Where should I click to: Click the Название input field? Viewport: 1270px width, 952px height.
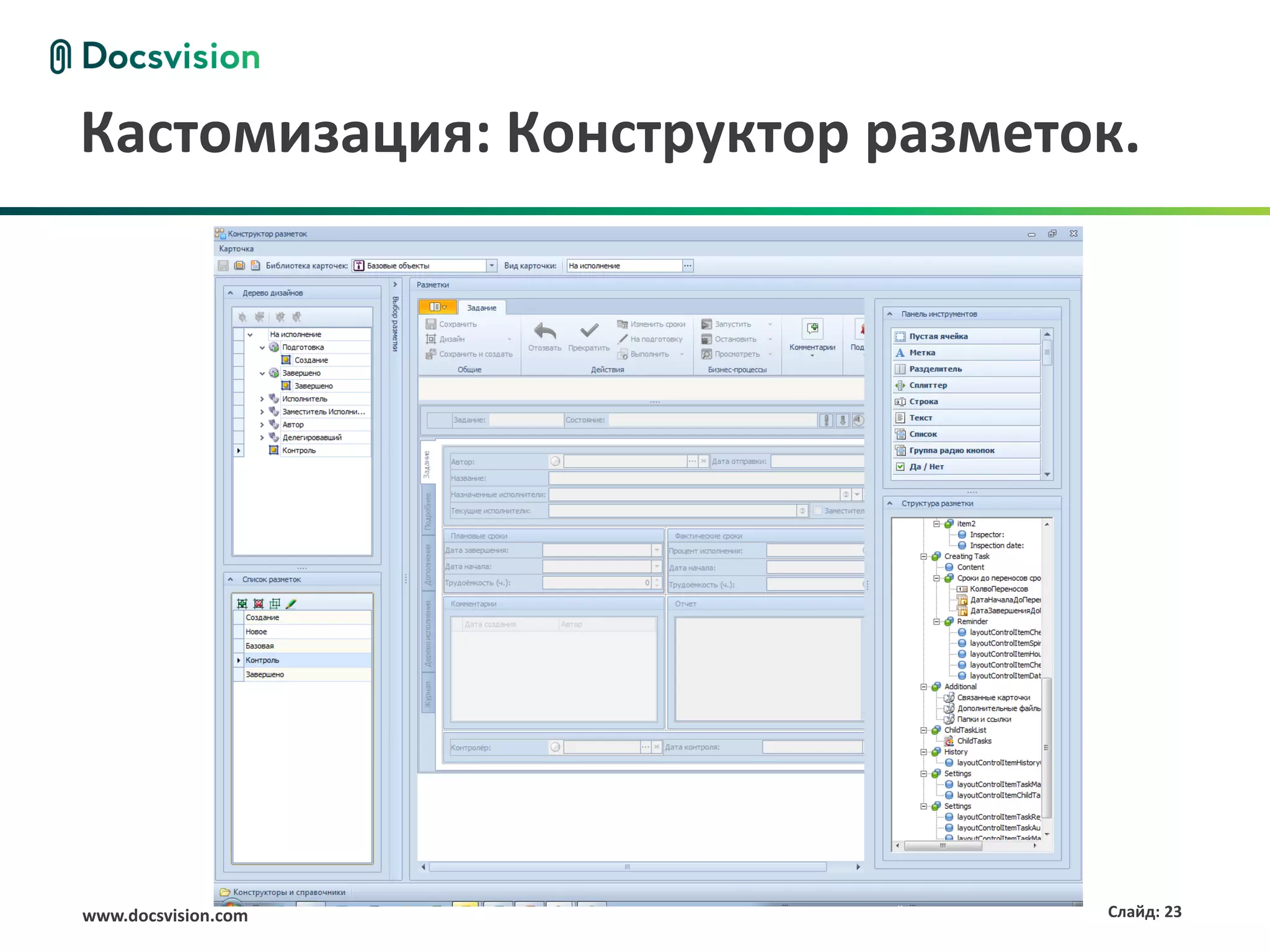[x=706, y=478]
